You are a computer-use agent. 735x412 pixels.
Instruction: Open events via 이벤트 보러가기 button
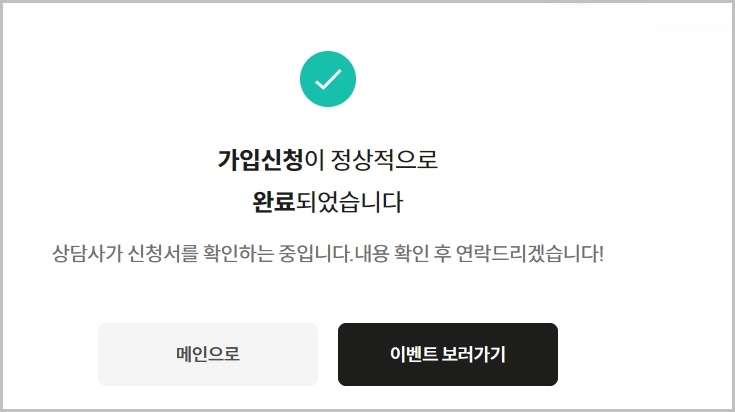point(448,354)
